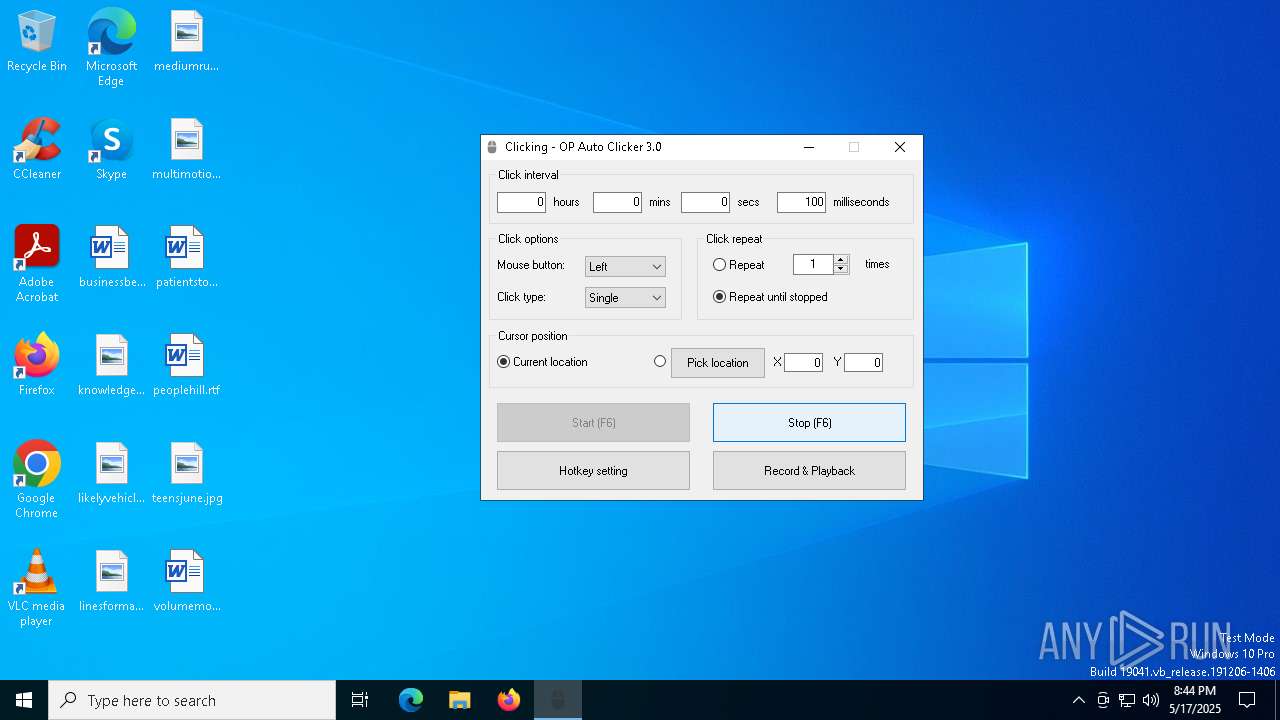1280x720 pixels.
Task: Open Firefox desktop shortcut
Action: [37, 366]
